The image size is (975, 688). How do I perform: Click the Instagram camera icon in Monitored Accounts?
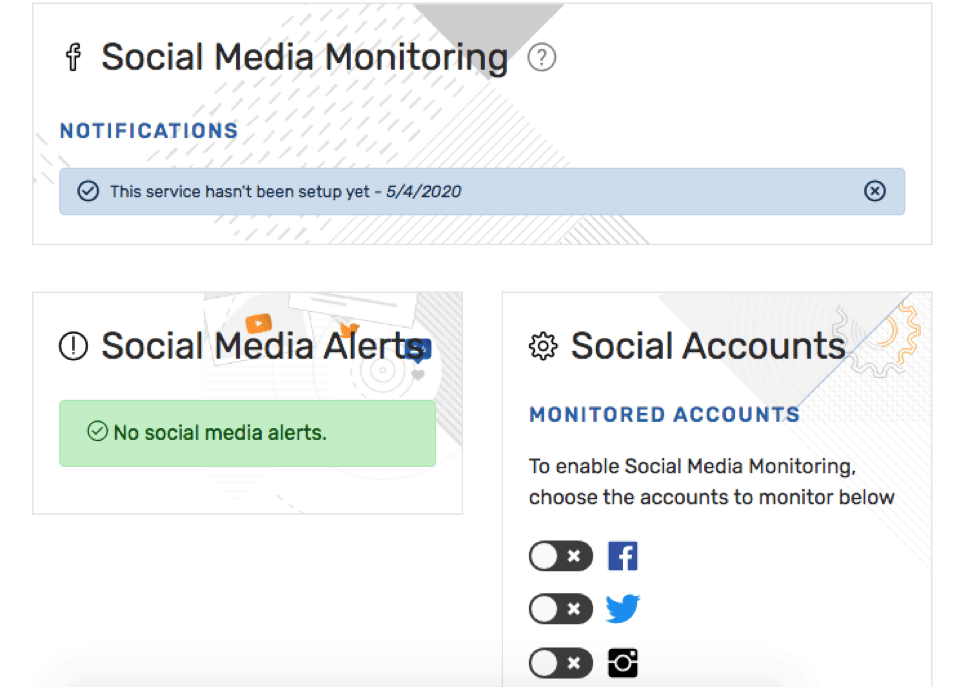click(x=622, y=663)
